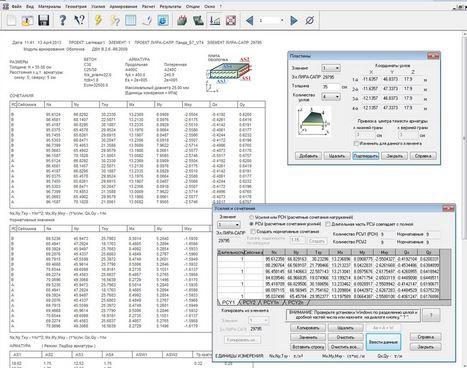This screenshot has height=368, width=467.
Task: Click the yellow lightning bolt toolbar icon
Action: point(98,20)
